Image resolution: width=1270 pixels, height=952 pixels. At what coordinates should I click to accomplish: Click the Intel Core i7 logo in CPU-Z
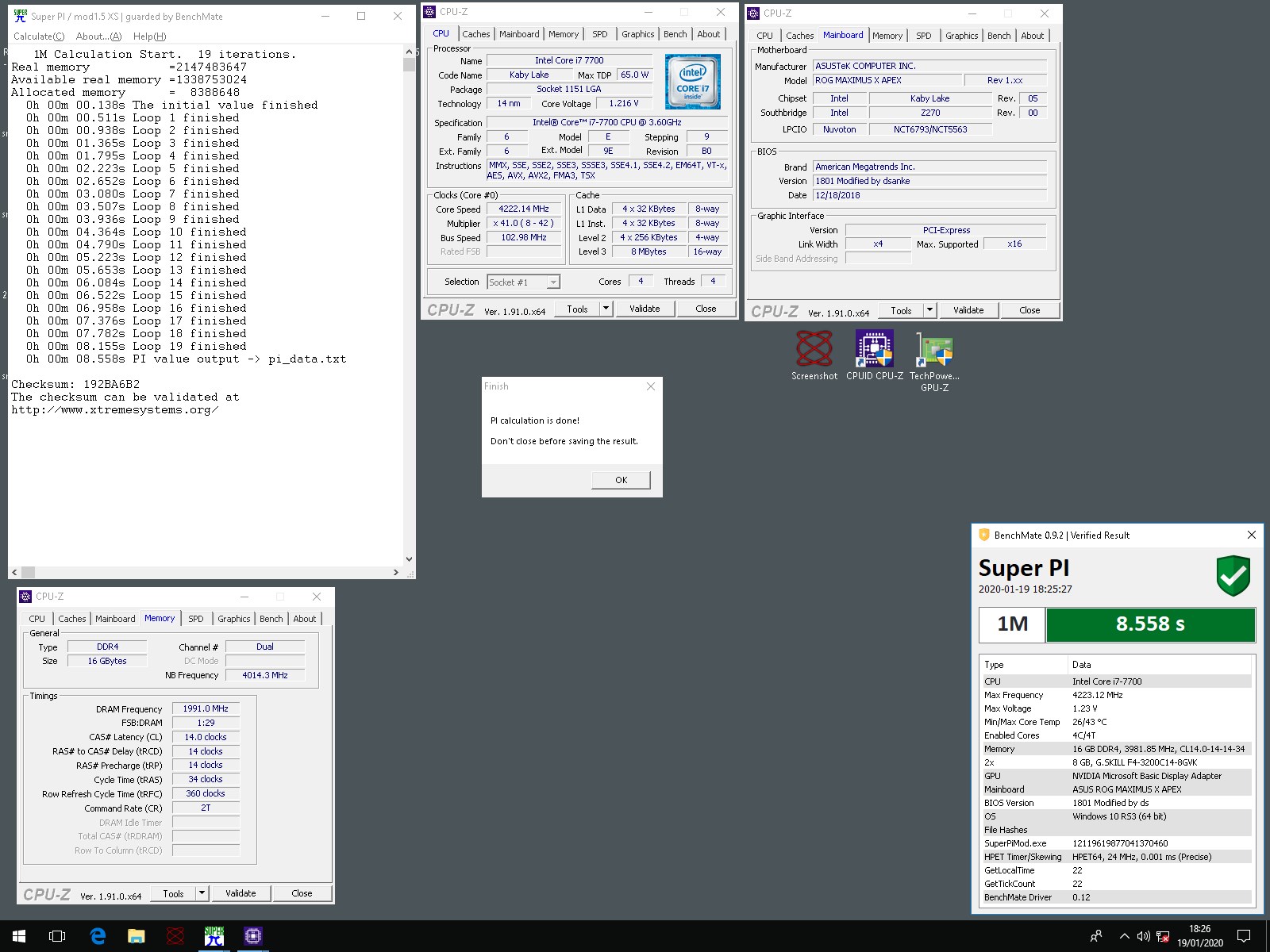[x=693, y=82]
